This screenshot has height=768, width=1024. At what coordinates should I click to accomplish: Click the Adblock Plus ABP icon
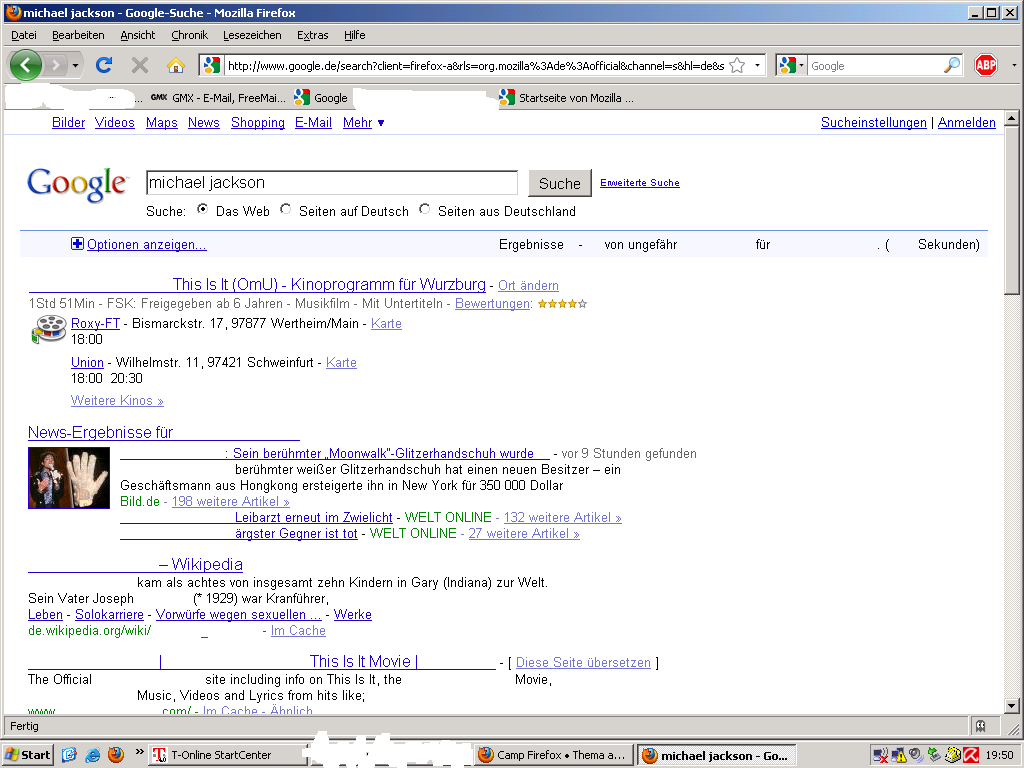click(986, 65)
